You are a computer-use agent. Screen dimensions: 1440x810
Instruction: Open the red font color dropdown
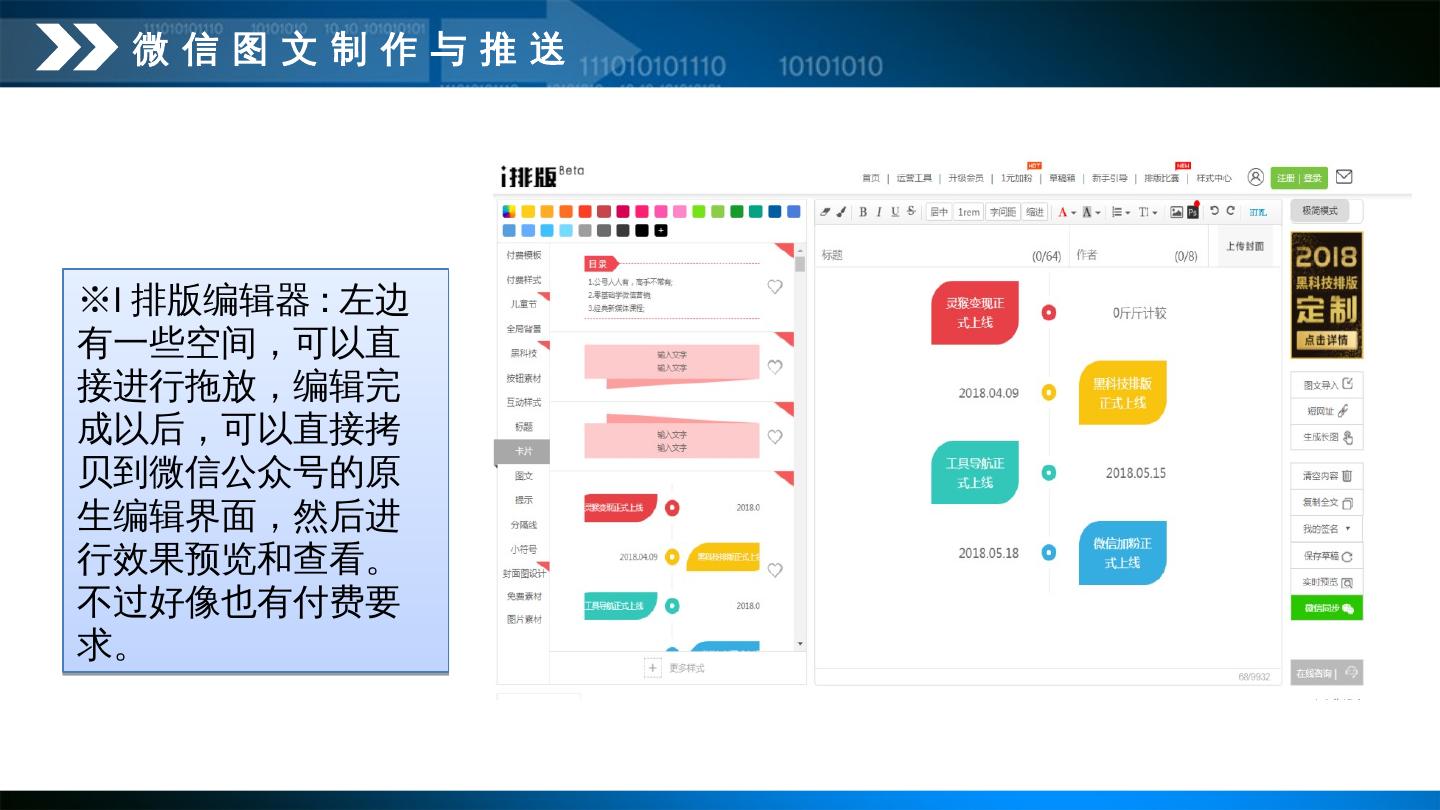click(x=1067, y=212)
